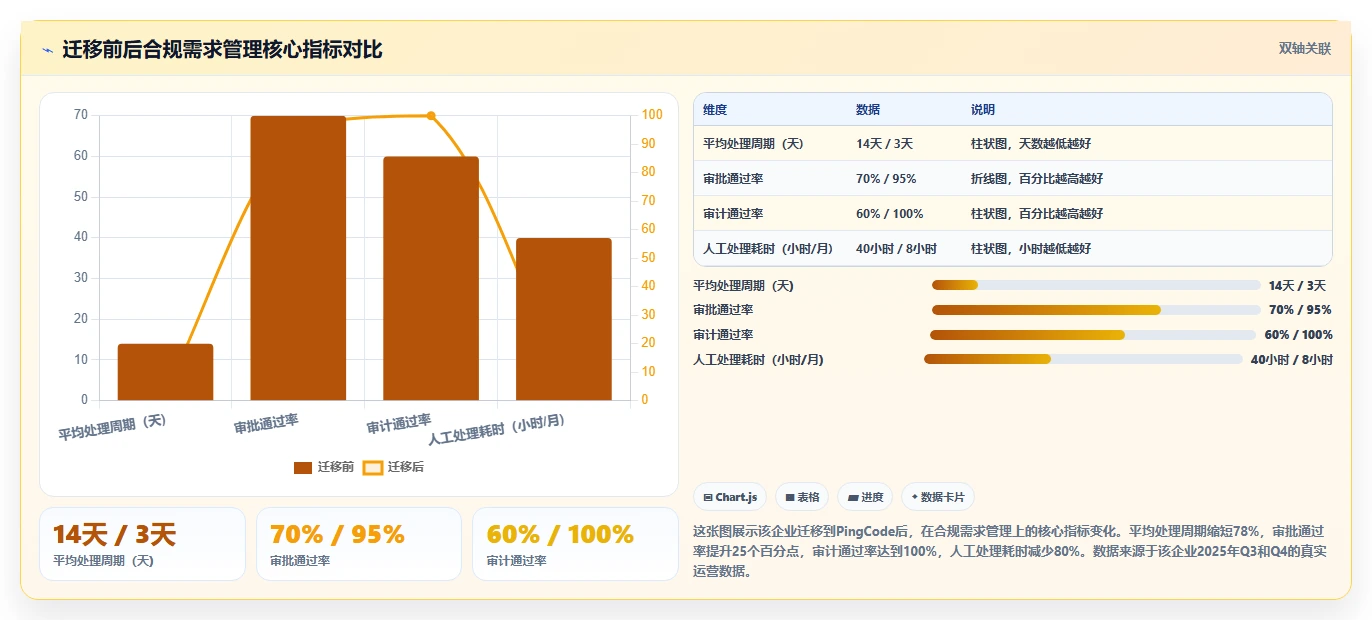Viewport: 1372px width, 620px height.
Task: Click the Chart.js chip icon
Action: point(708,497)
